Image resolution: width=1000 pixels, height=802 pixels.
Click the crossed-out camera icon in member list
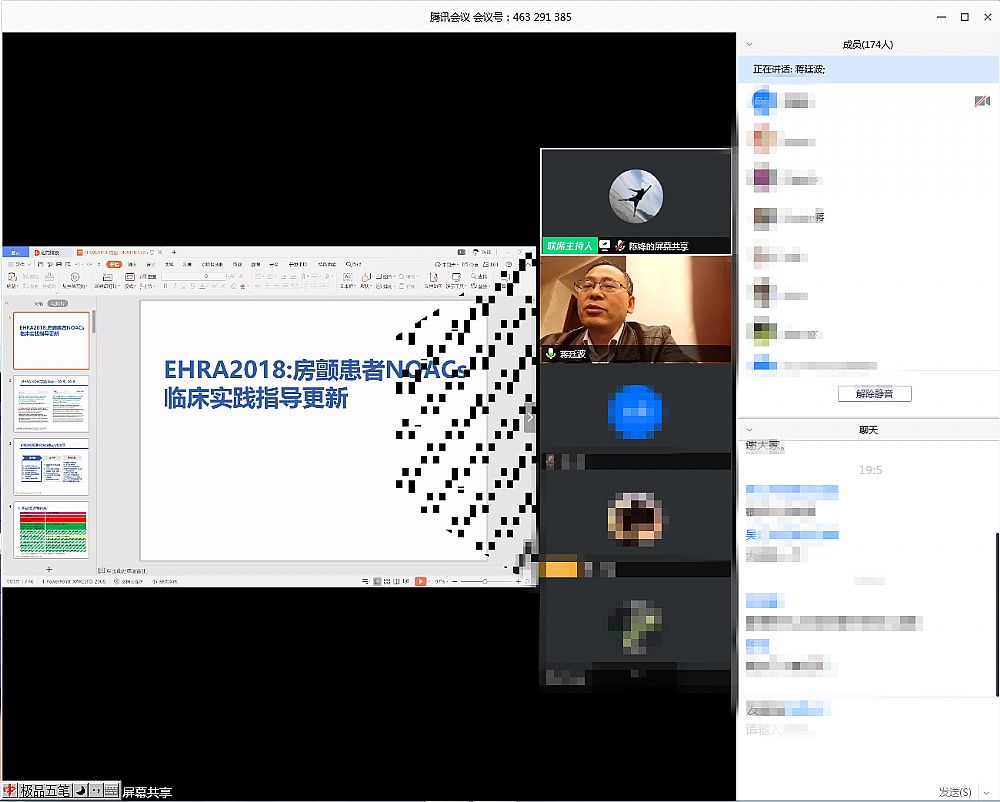click(982, 101)
